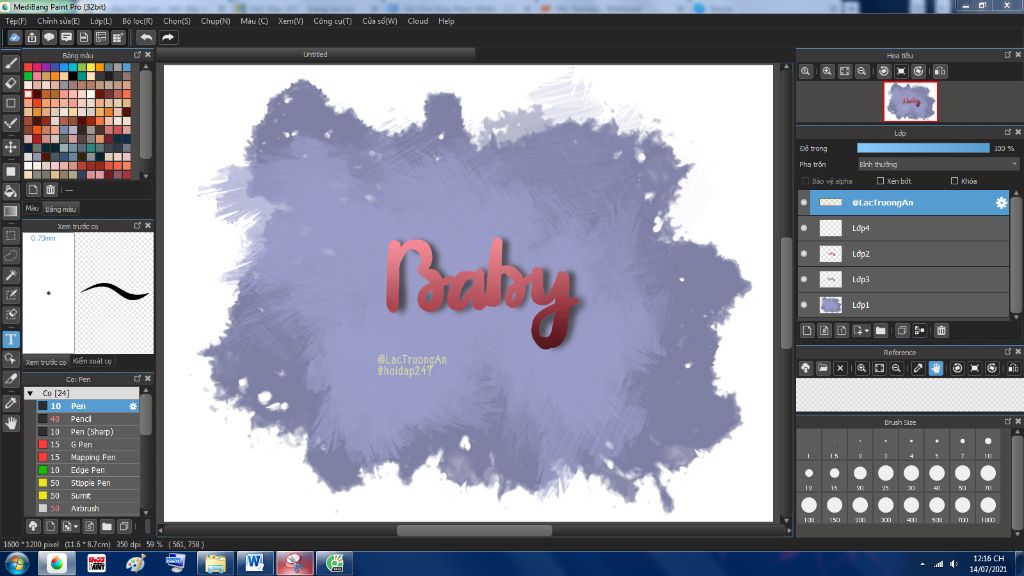Open the Cloud menu
Image resolution: width=1024 pixels, height=576 pixels.
[418, 21]
